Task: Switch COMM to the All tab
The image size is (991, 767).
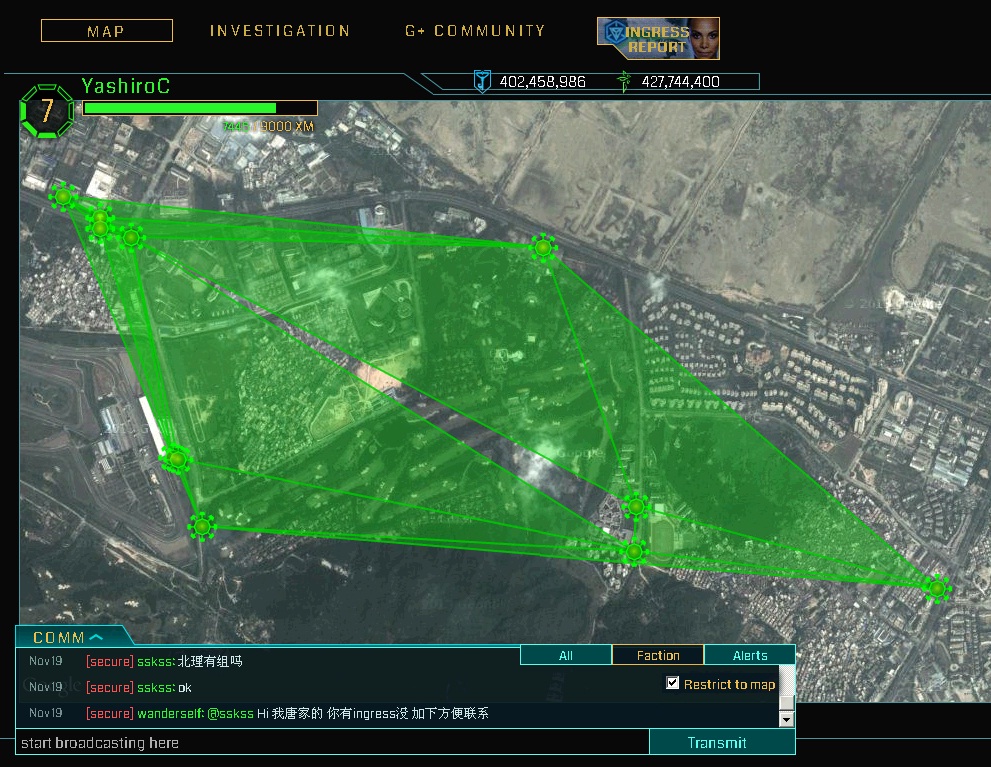Action: click(566, 655)
